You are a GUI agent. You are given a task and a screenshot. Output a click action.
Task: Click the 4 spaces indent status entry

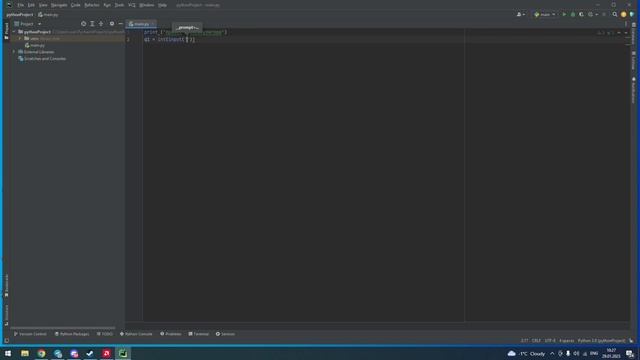click(x=567, y=340)
